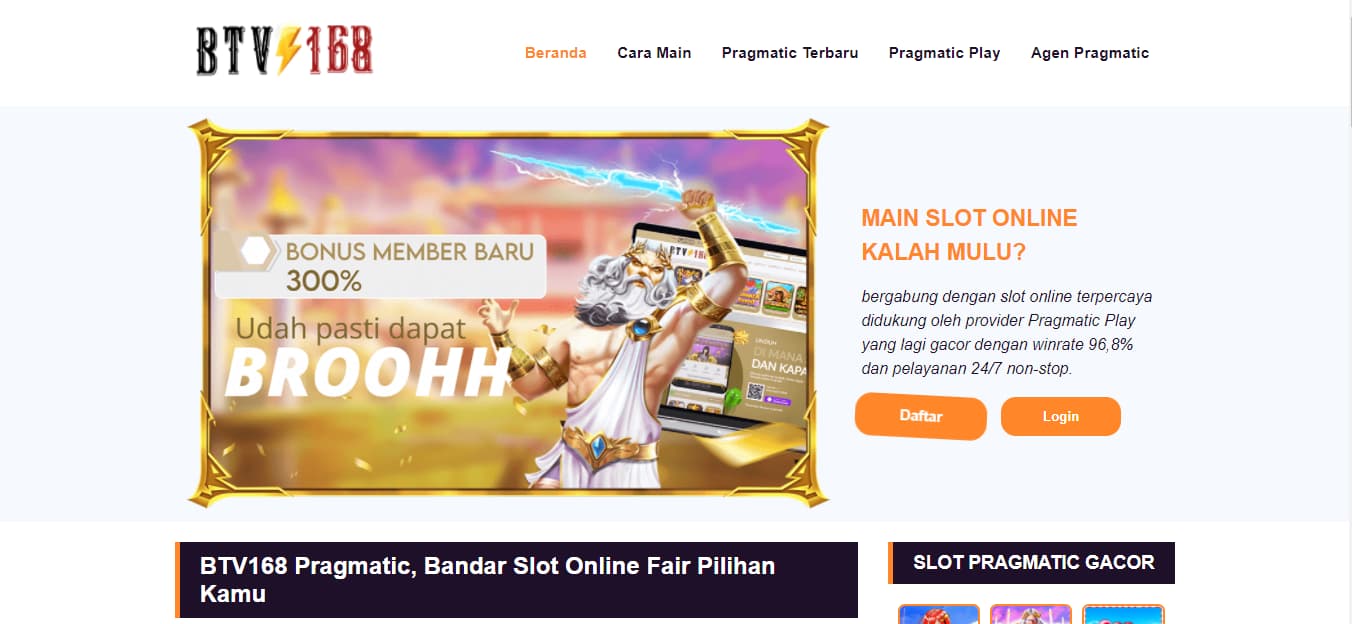
Task: Select Agen Pragmatic in the navigation
Action: point(1090,53)
